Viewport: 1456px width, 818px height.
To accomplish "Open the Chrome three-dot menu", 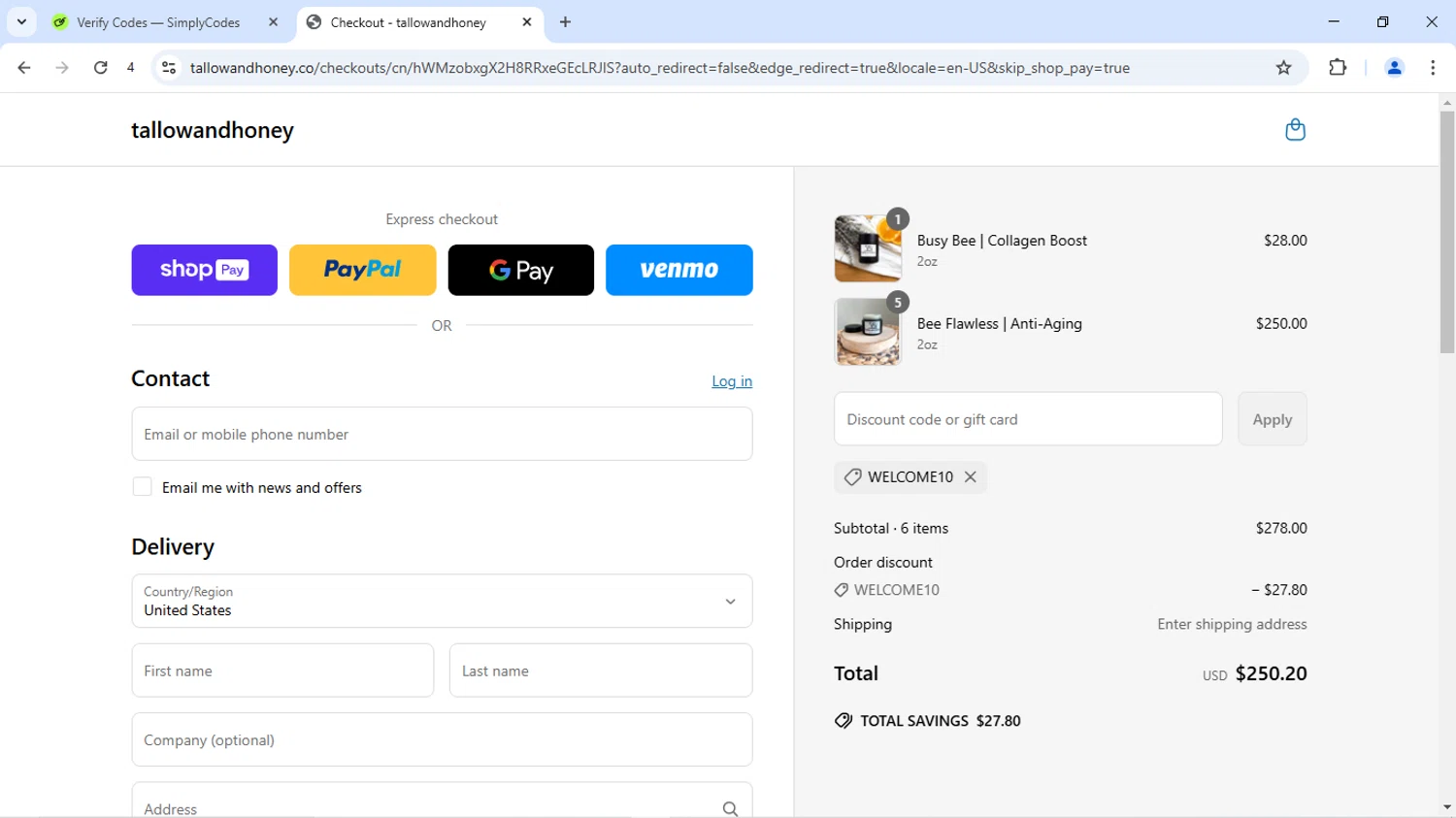I will click(1433, 68).
